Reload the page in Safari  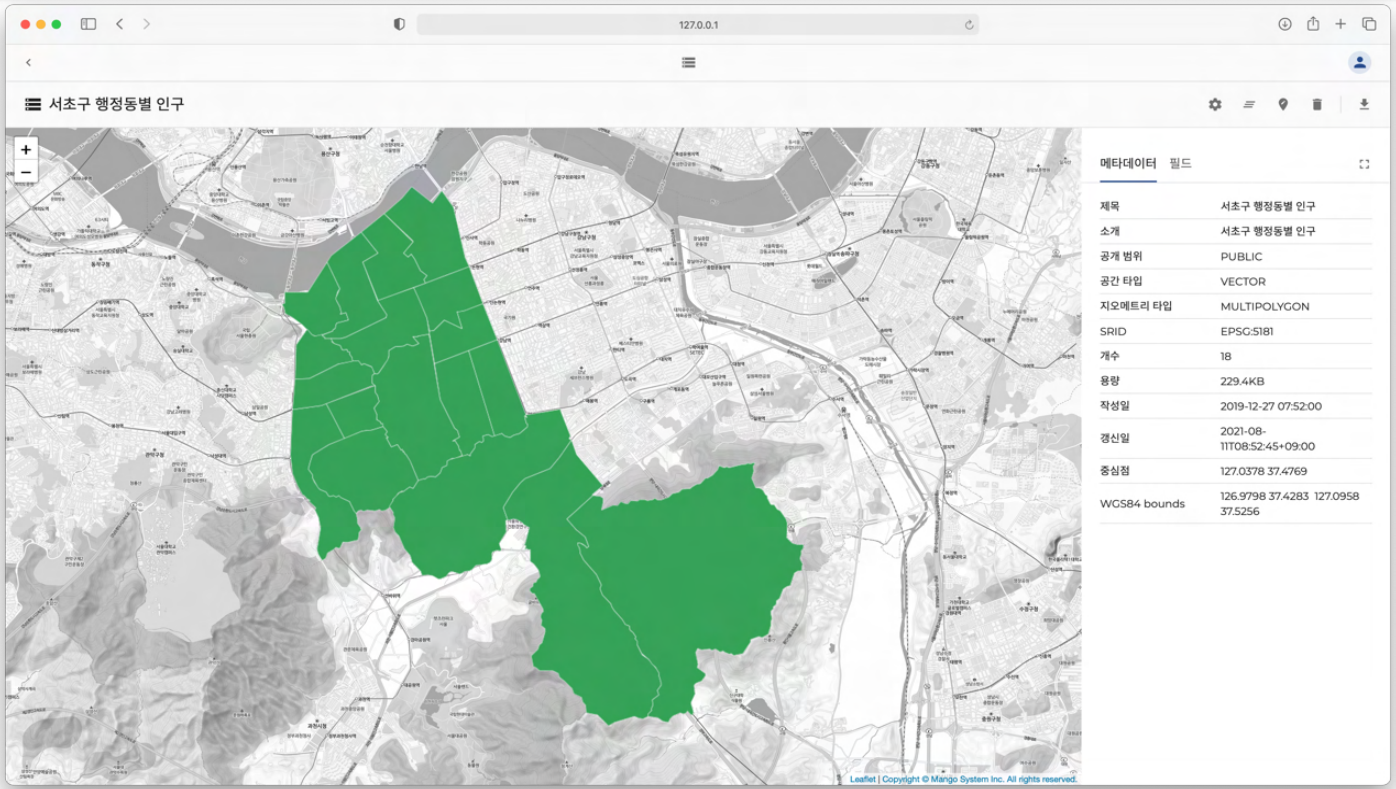click(x=969, y=25)
